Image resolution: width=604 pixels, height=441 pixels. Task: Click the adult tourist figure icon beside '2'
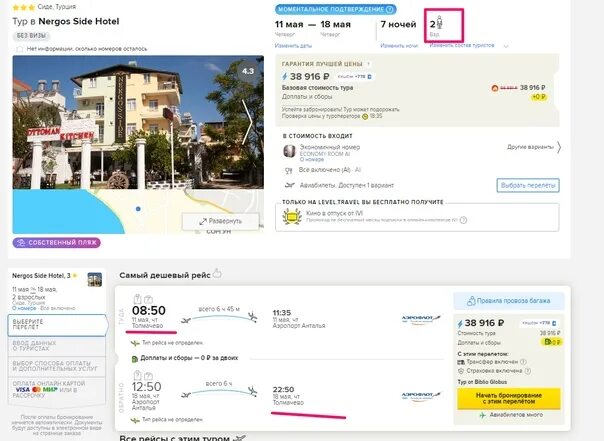click(x=440, y=23)
